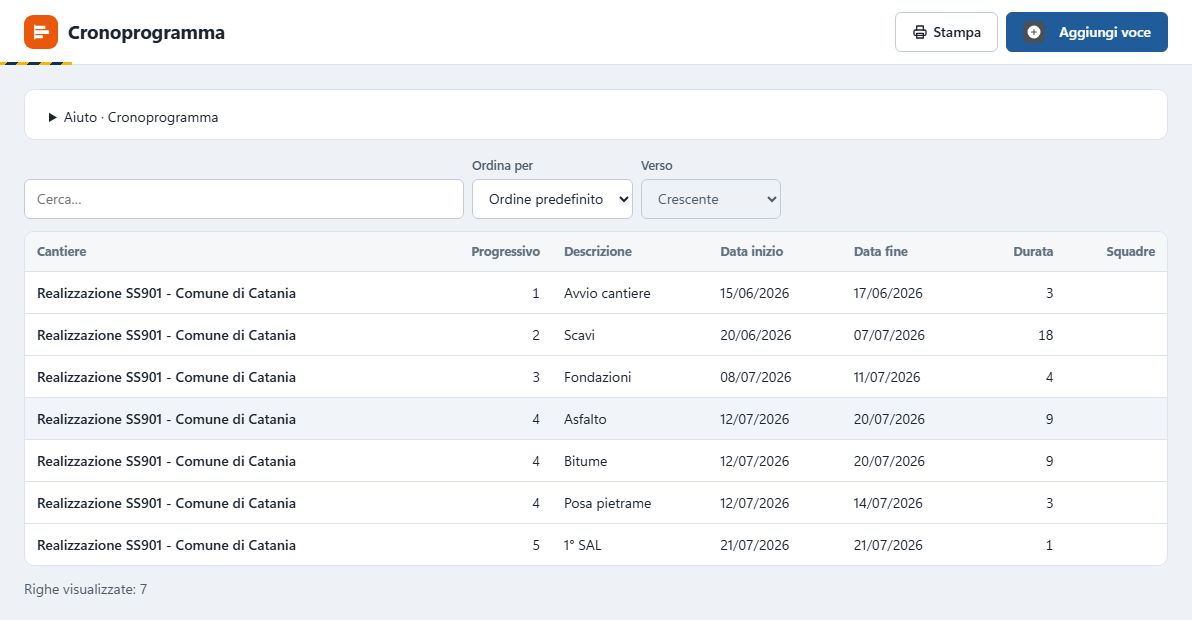Click the printer icon in Stampa button
The image size is (1192, 620).
point(920,32)
